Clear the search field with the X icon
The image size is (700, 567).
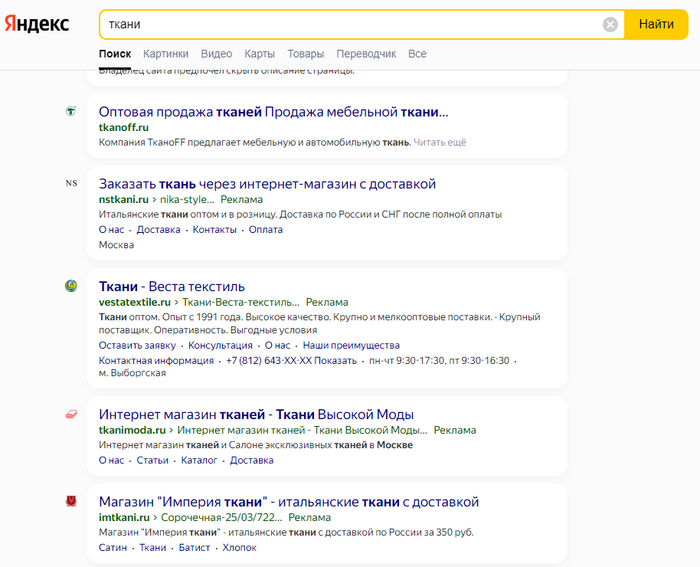pos(610,24)
